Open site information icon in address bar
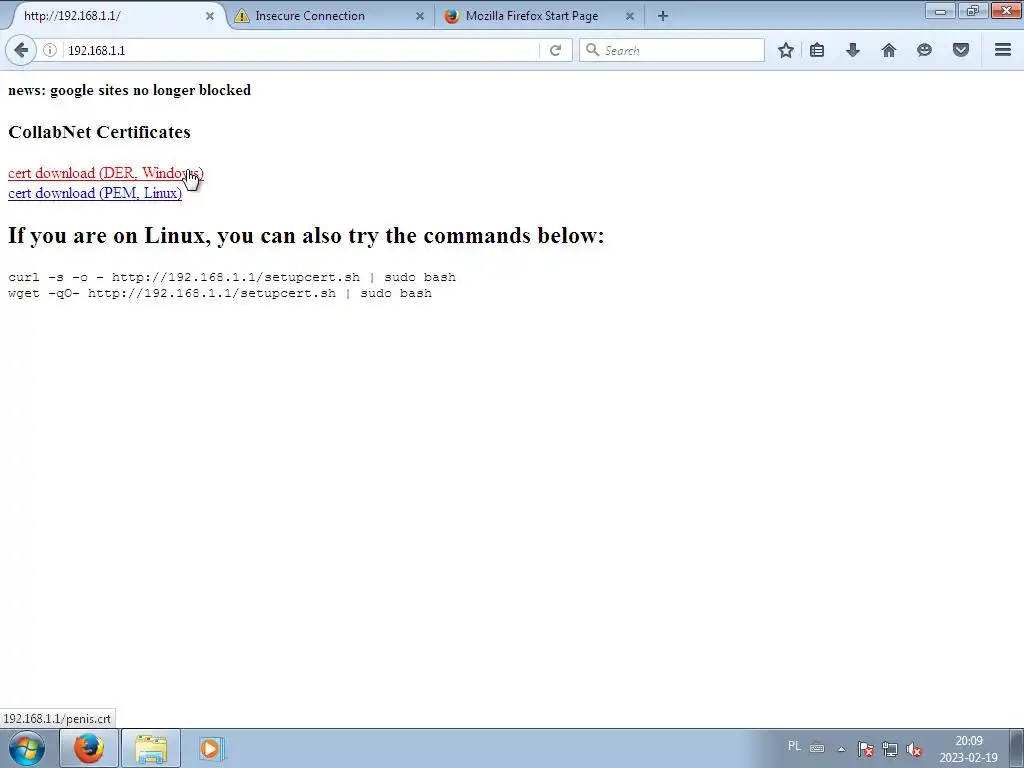This screenshot has height=768, width=1024. (50, 50)
